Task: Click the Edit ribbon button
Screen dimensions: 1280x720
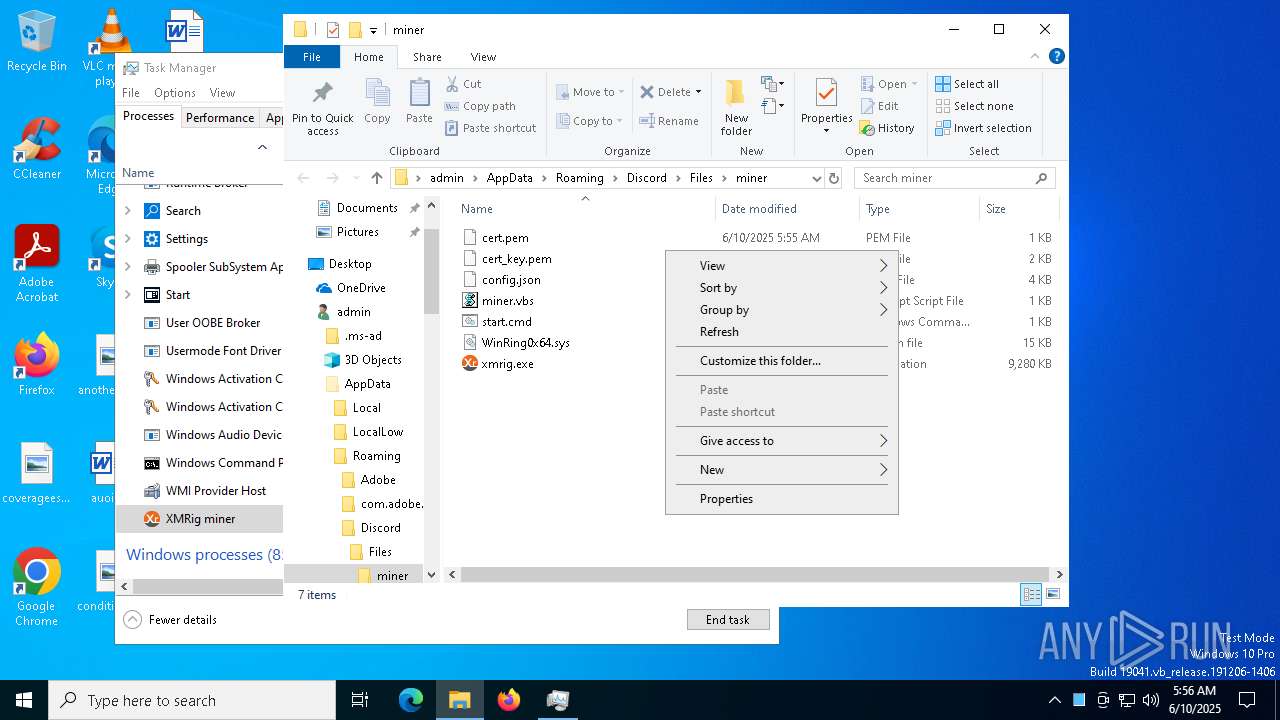Action: click(x=879, y=106)
